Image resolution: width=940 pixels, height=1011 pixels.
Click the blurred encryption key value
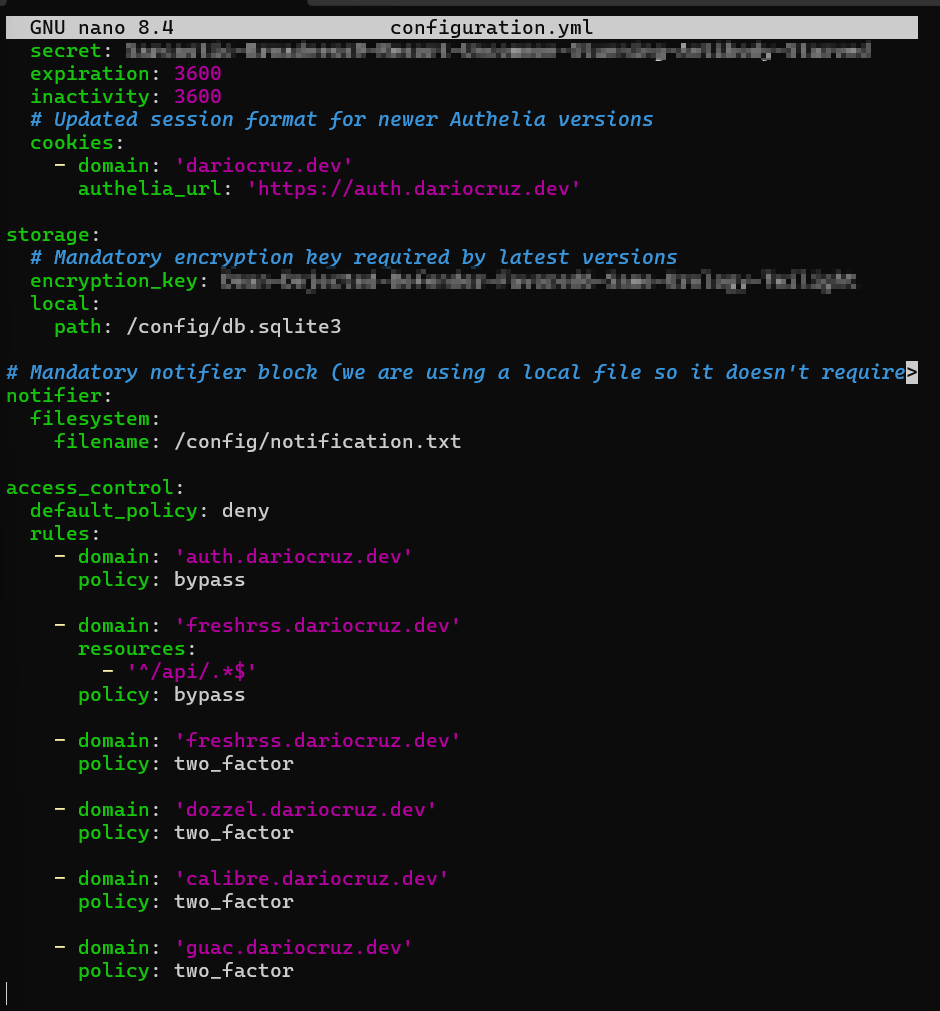[538, 281]
